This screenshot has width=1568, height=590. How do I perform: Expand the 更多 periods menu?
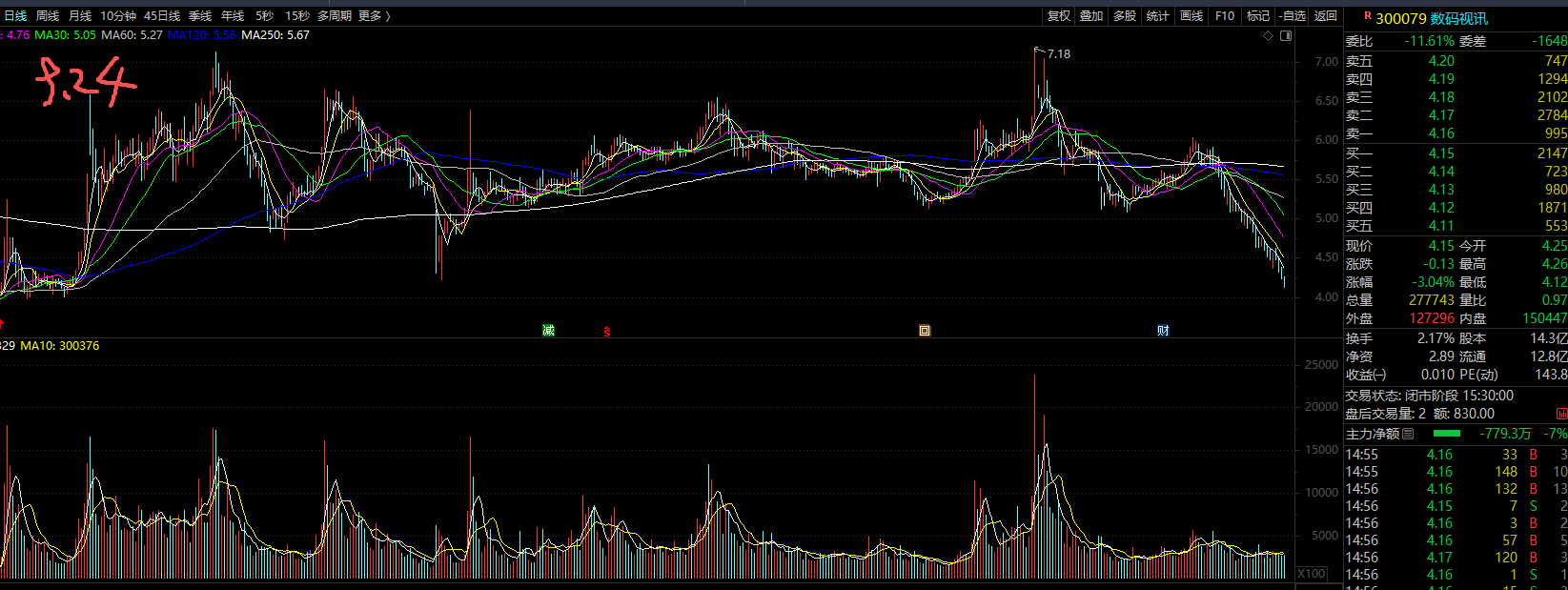[374, 15]
